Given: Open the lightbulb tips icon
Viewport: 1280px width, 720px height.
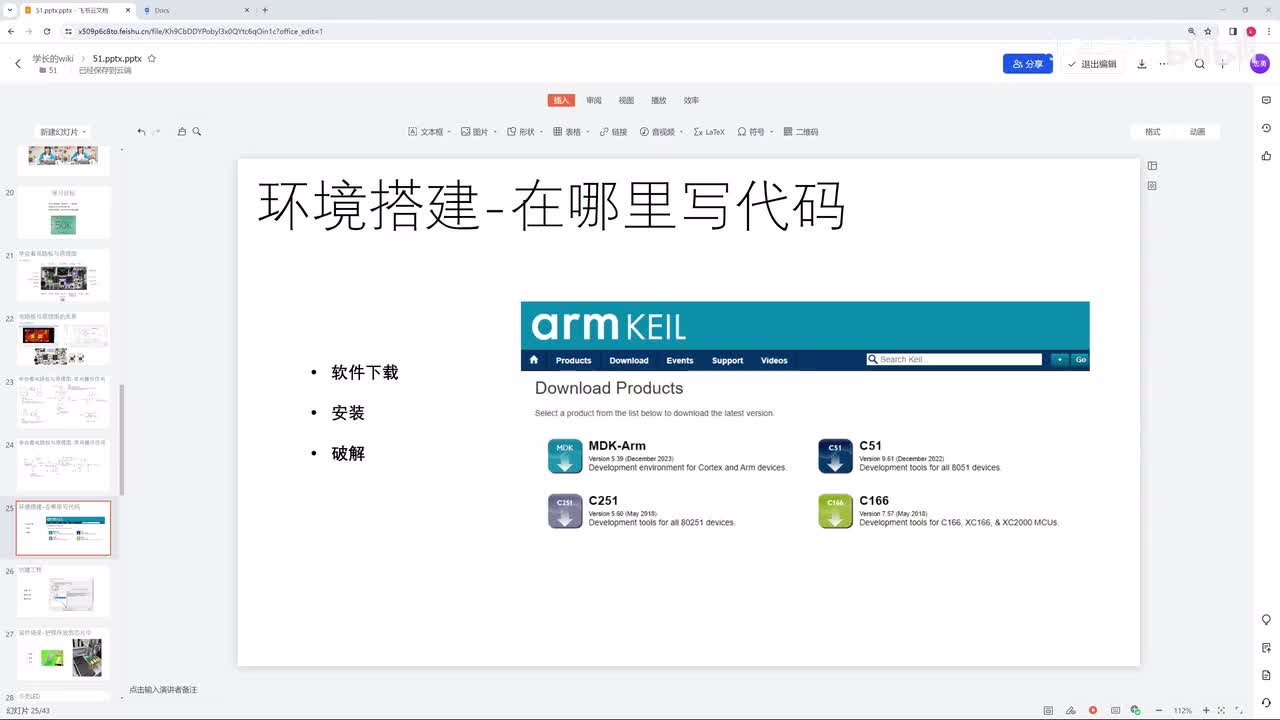Looking at the screenshot, I should [1266, 620].
